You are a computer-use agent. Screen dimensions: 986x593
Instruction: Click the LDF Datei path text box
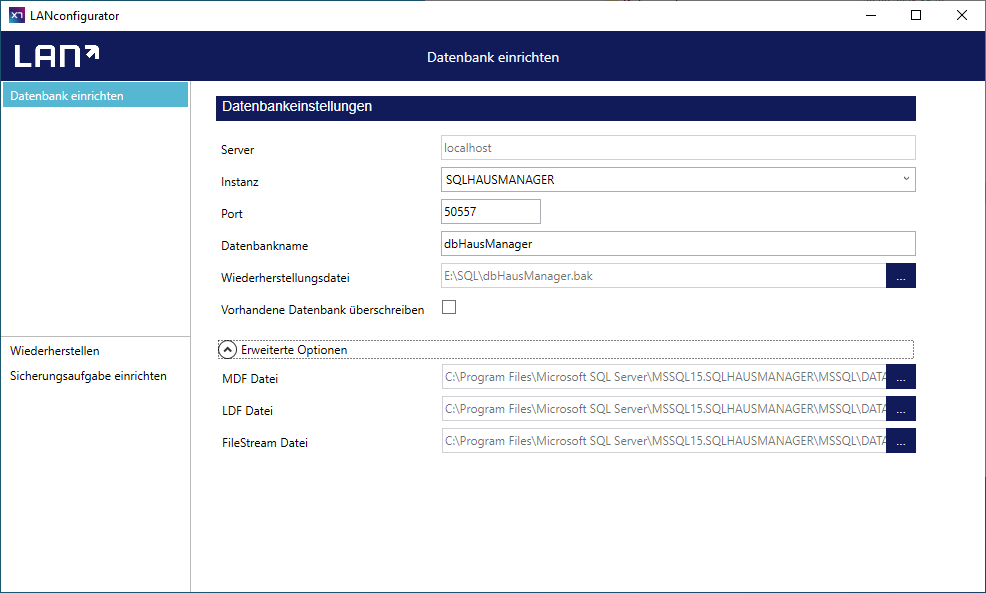663,409
